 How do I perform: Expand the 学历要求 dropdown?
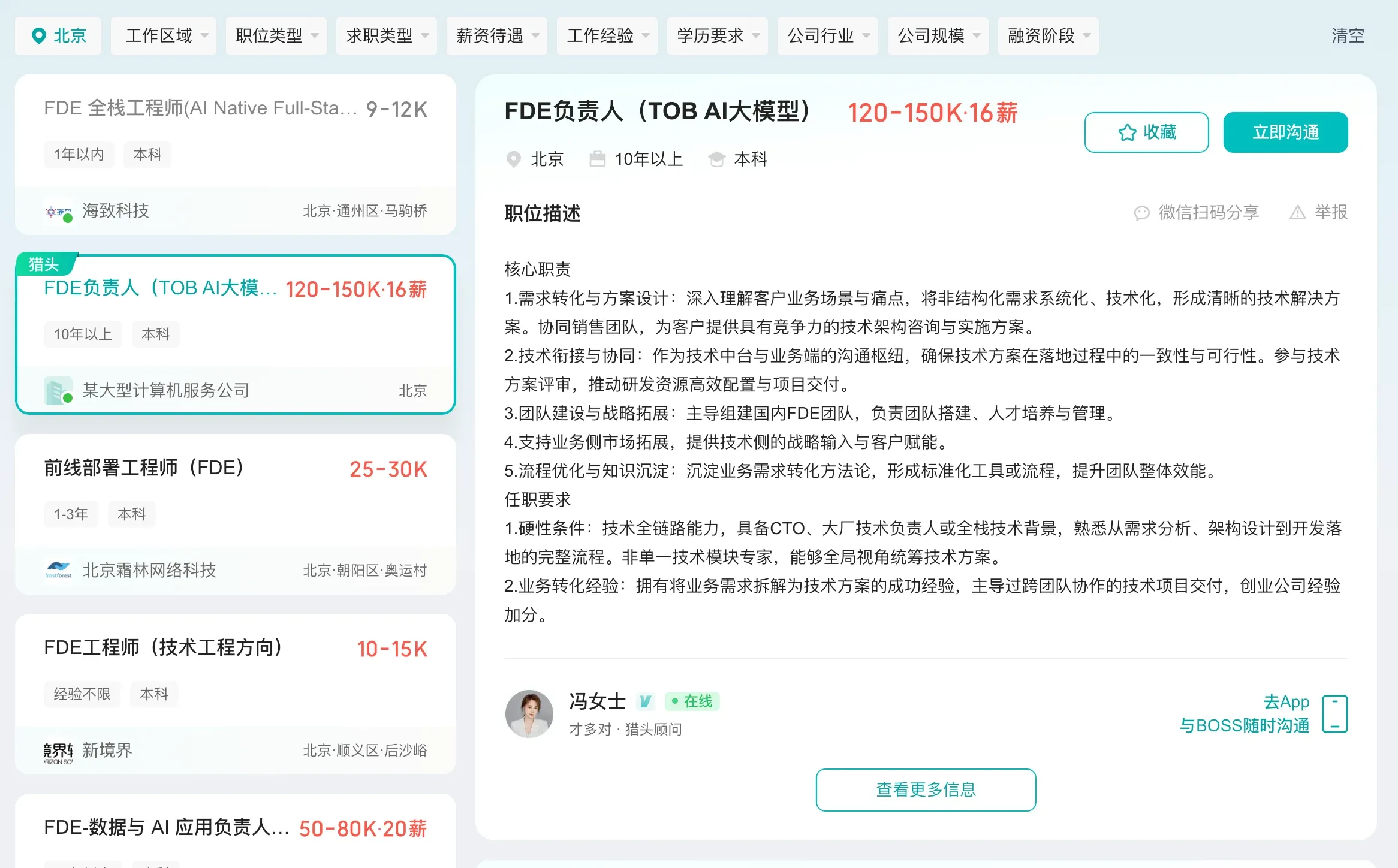[x=718, y=36]
